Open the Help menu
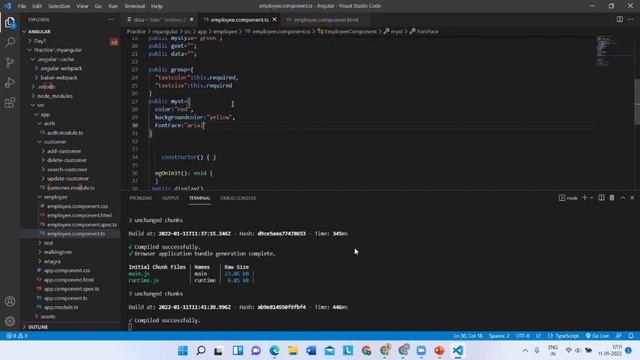Image resolution: width=640 pixels, height=360 pixels. [x=157, y=6]
